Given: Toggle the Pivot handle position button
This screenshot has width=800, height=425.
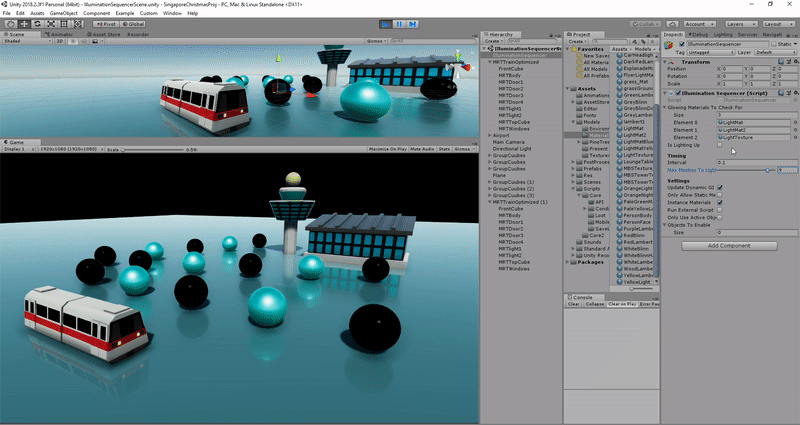Looking at the screenshot, I should point(105,24).
